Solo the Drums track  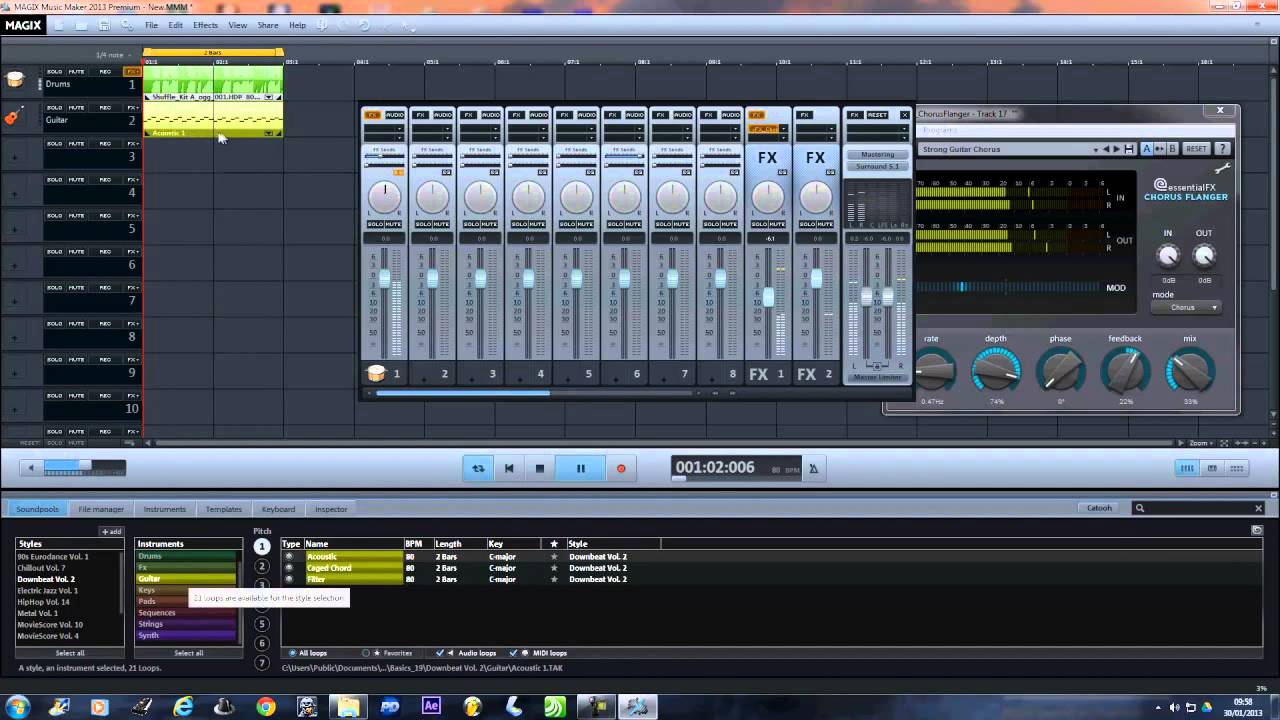tap(54, 72)
